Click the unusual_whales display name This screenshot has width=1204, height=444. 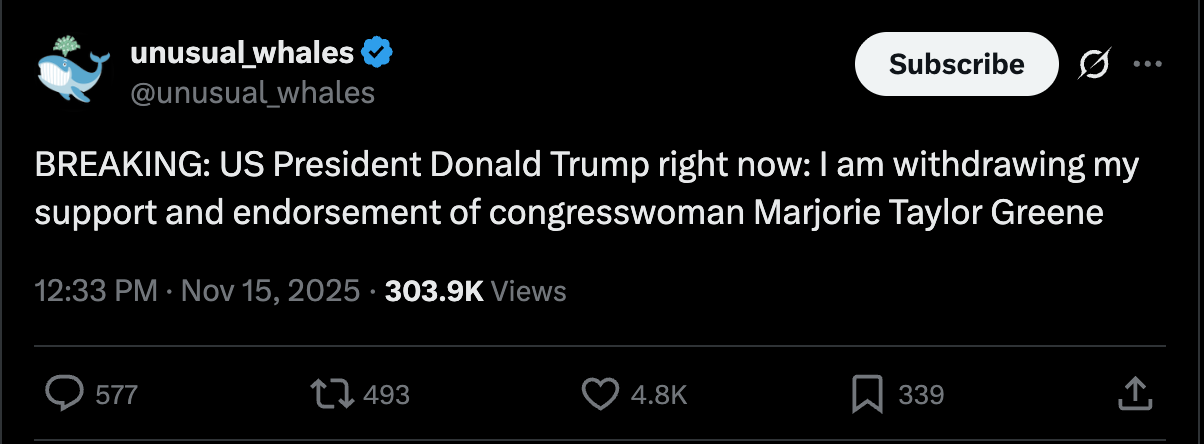242,52
